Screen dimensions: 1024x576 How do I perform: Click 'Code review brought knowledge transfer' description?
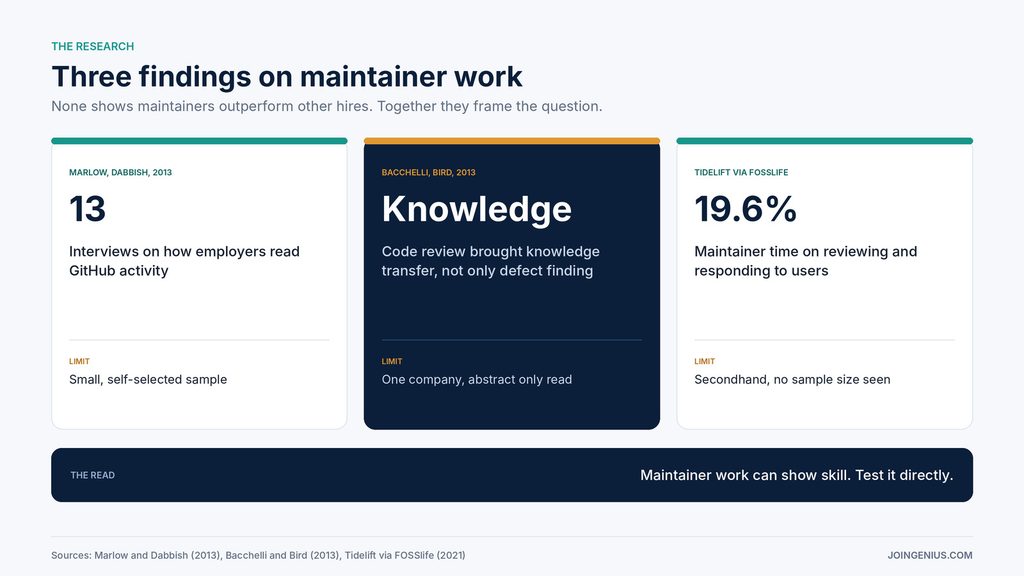490,261
